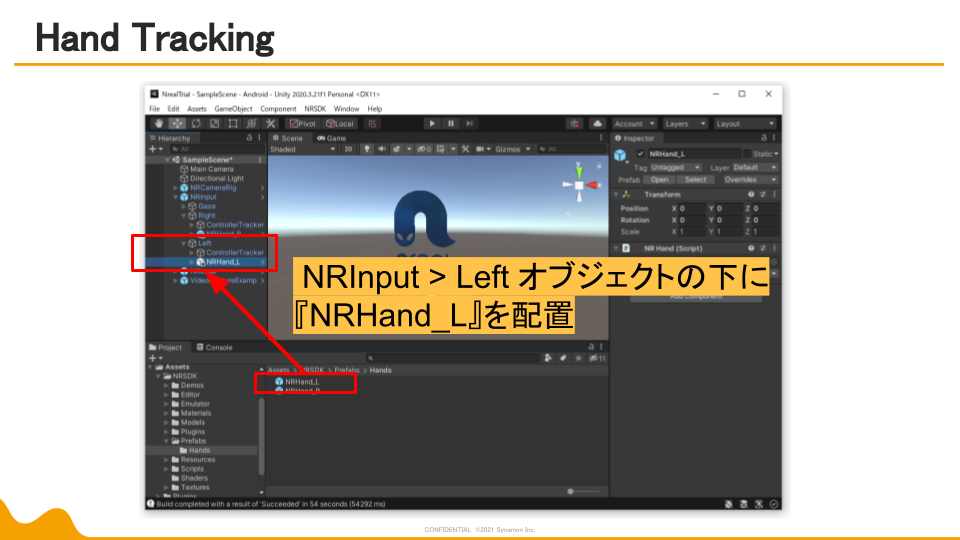Select the combined Transform tool

(252, 124)
